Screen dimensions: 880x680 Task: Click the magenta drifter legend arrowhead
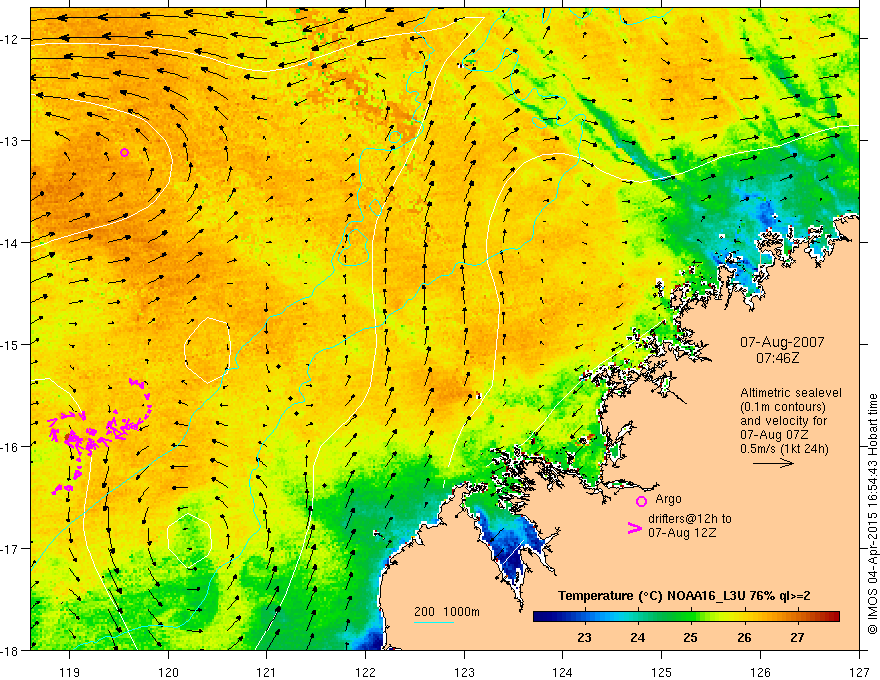tap(634, 528)
